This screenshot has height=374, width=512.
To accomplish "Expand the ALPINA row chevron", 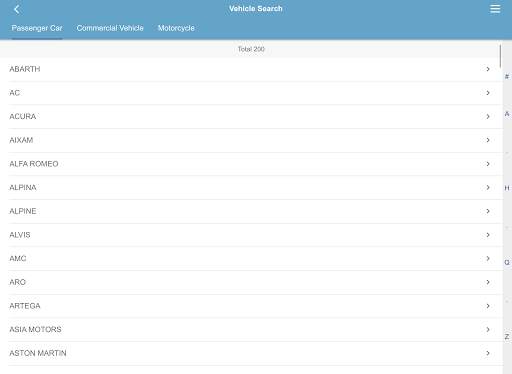I will point(488,187).
